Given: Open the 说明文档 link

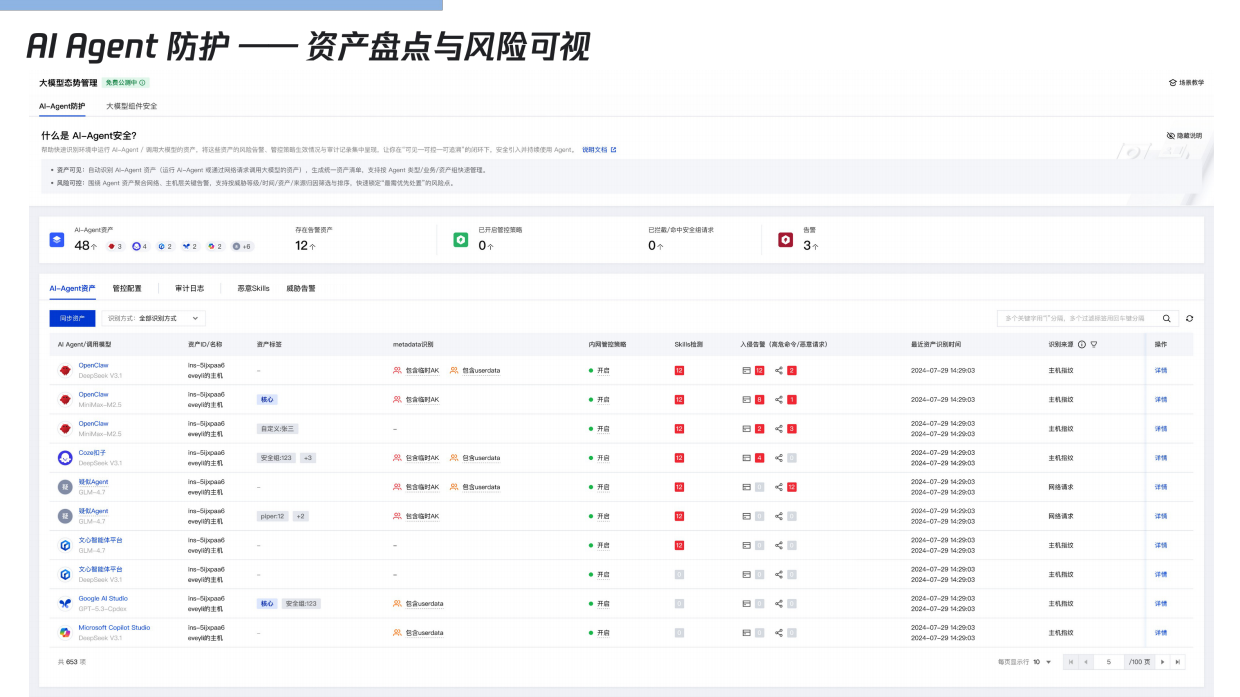Looking at the screenshot, I should (x=598, y=149).
